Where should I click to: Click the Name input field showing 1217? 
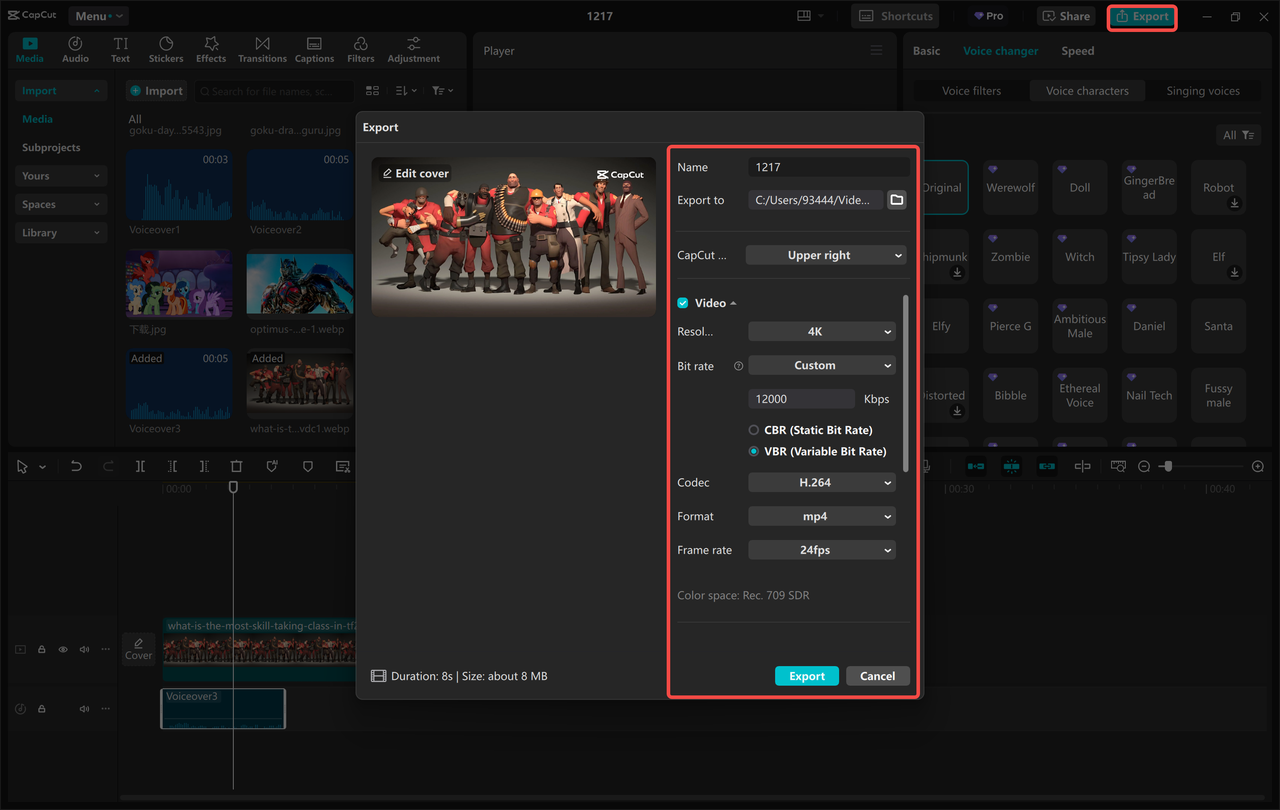(829, 166)
